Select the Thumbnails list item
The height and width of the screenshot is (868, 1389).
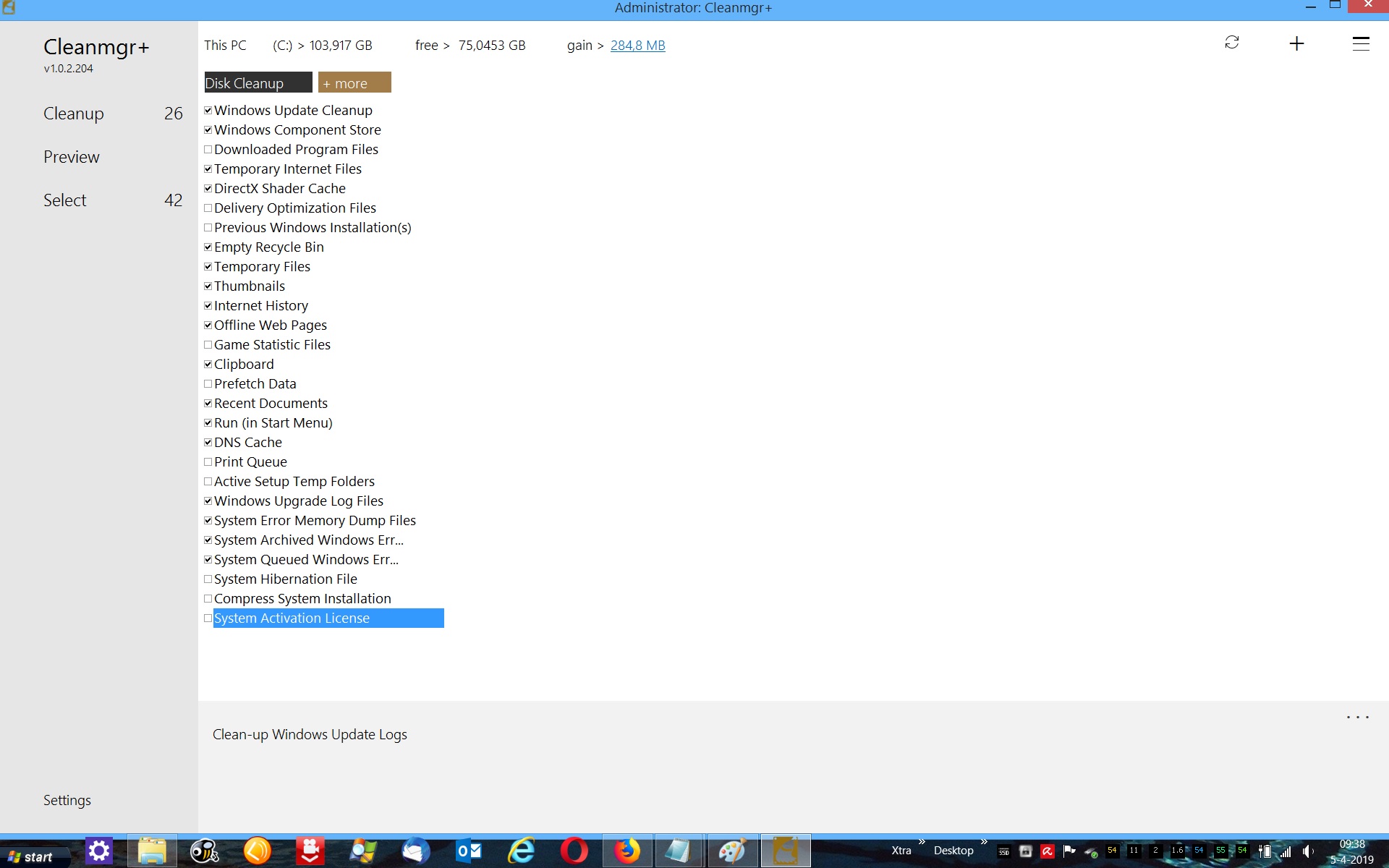click(x=250, y=286)
